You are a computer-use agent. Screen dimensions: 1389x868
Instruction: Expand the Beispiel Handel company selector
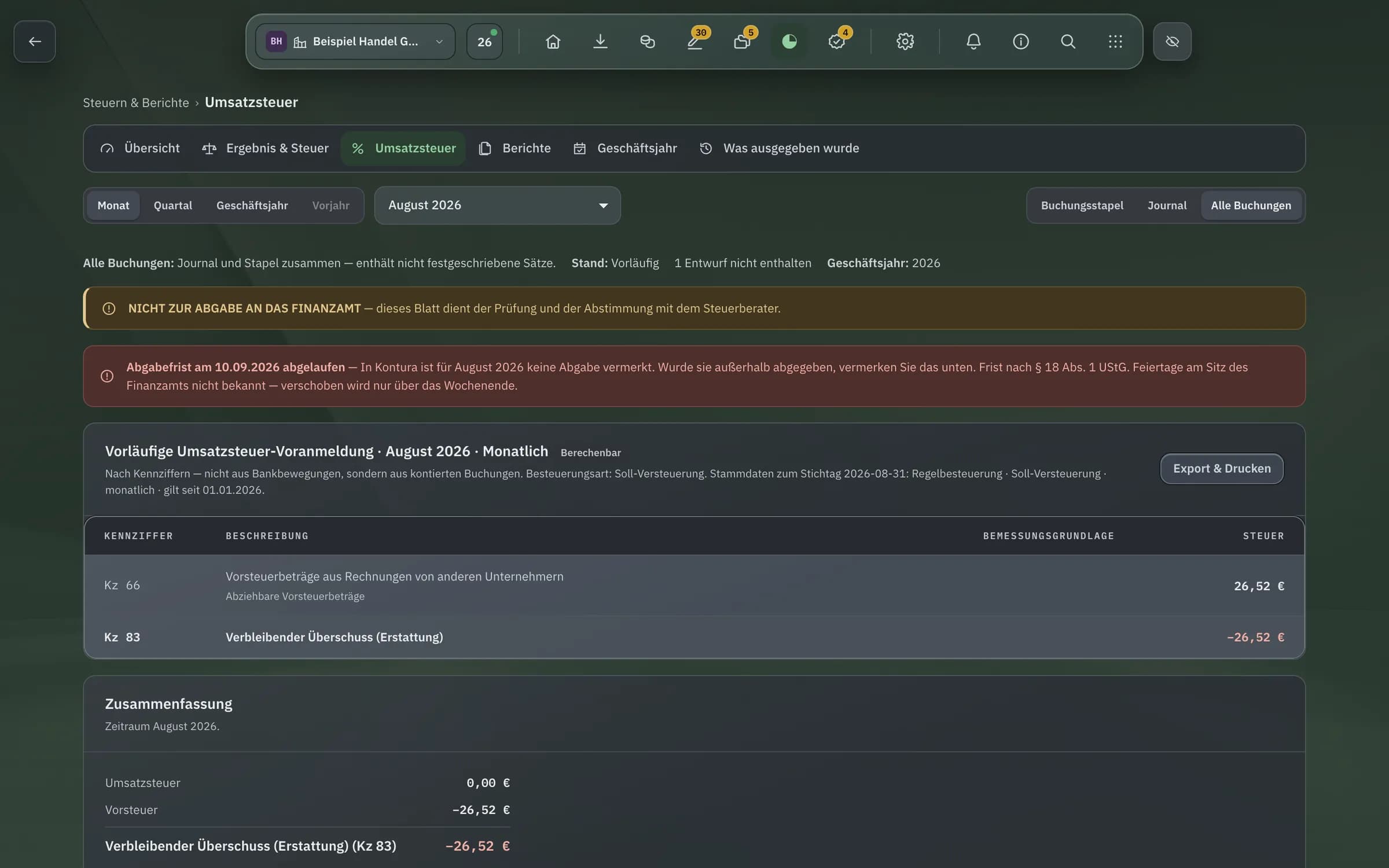(x=355, y=41)
